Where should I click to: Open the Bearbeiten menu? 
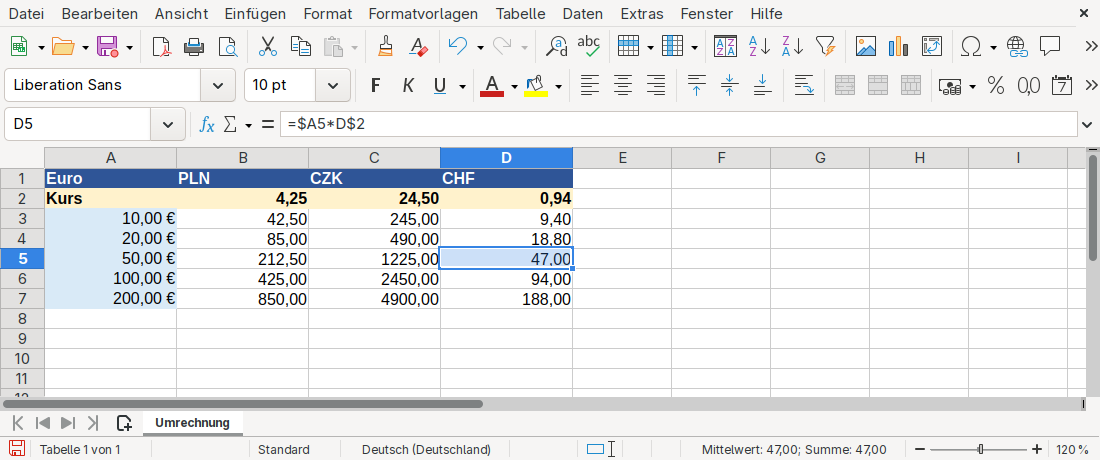coord(100,14)
